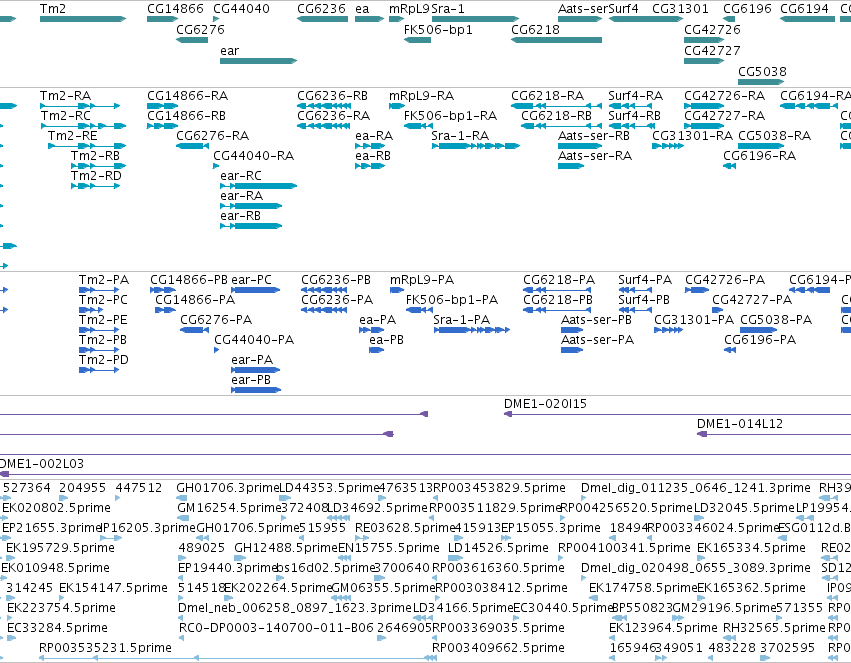Click the mRpL9-RA transcript

[397, 106]
